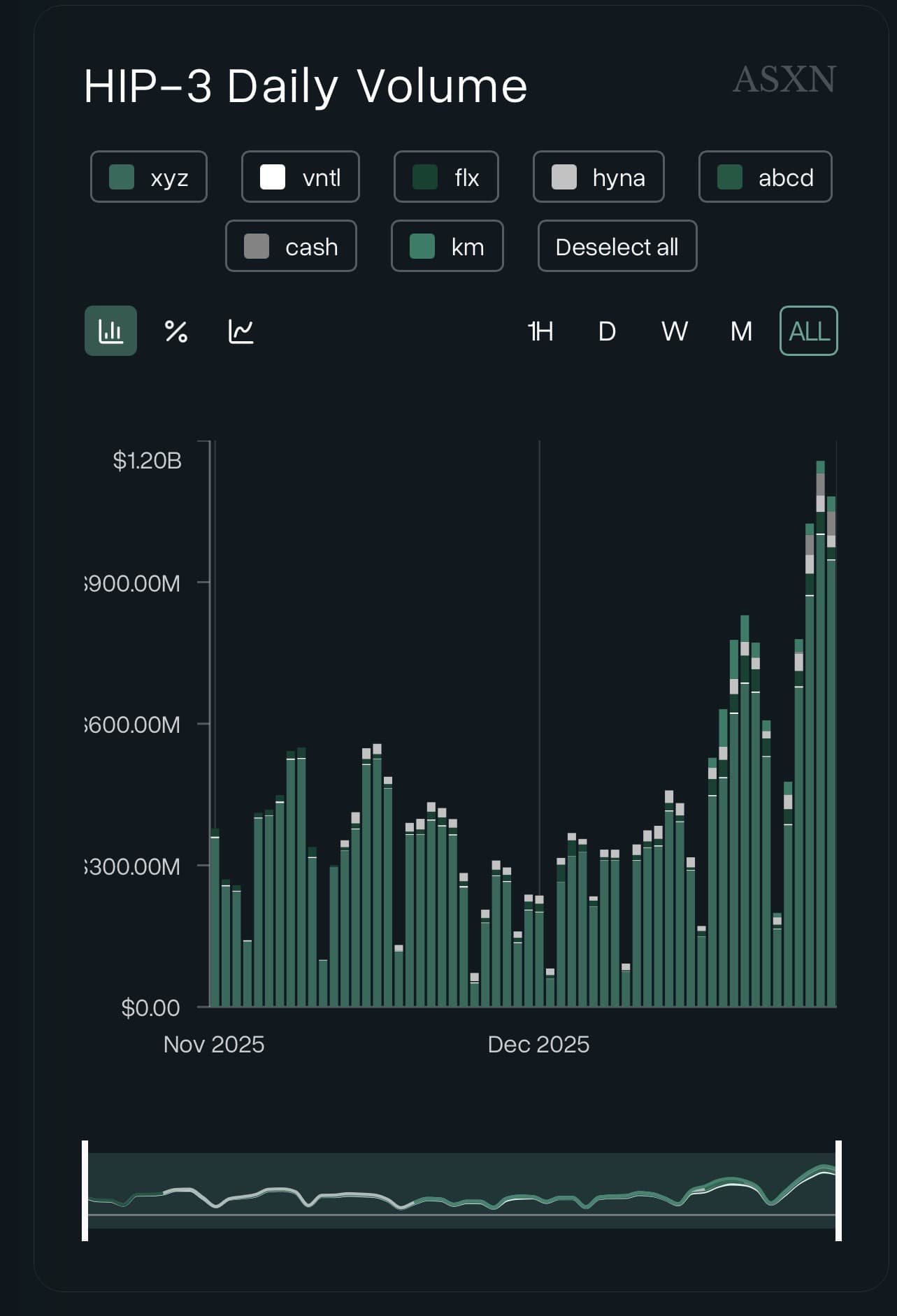Switch to percentage view icon

[x=175, y=331]
